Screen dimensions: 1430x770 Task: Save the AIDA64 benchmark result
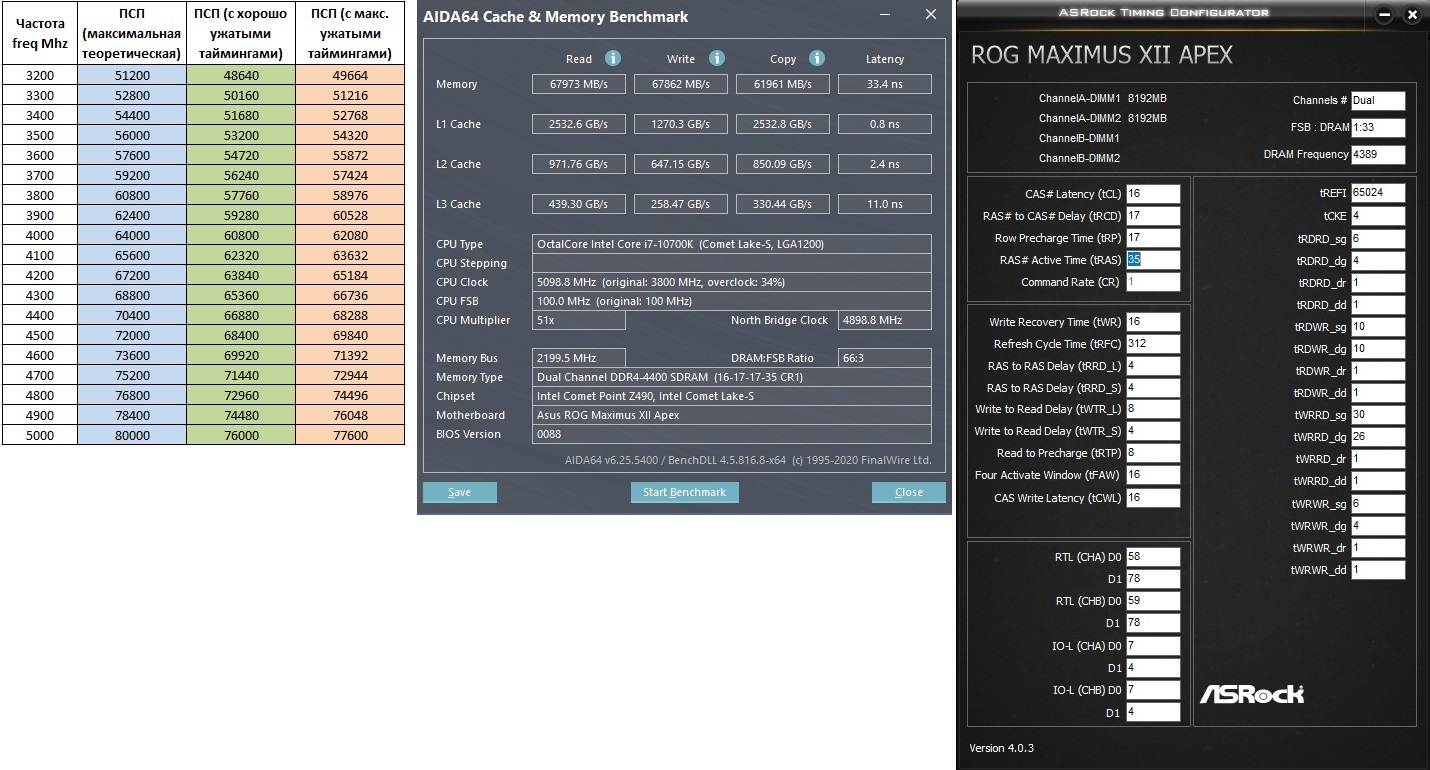click(460, 492)
